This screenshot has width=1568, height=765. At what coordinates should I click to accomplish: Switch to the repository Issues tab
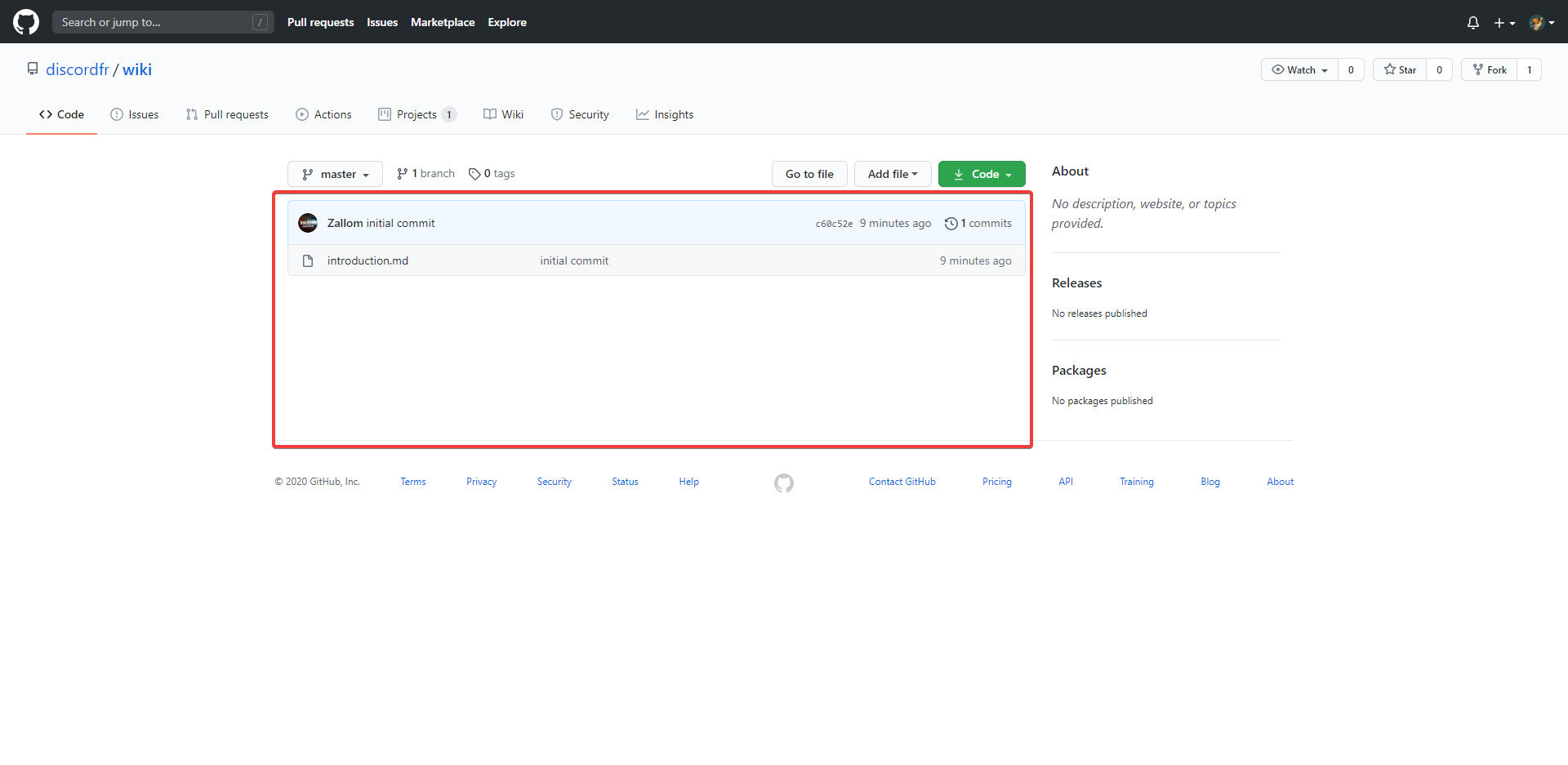[x=135, y=114]
